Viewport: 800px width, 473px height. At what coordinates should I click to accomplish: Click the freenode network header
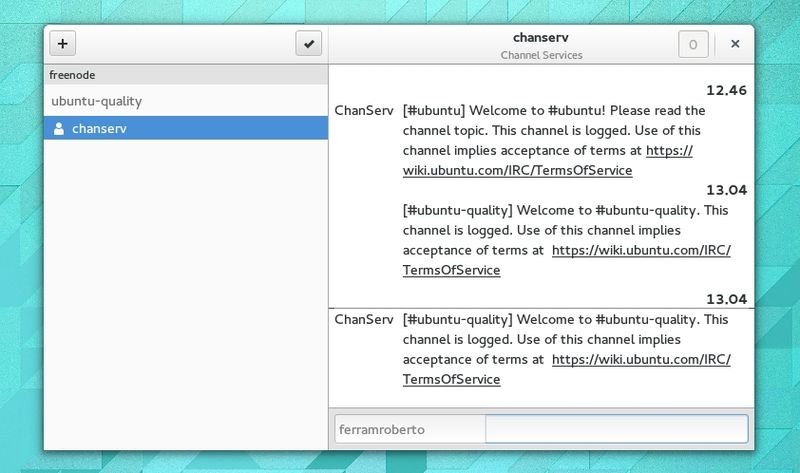pyautogui.click(x=71, y=74)
